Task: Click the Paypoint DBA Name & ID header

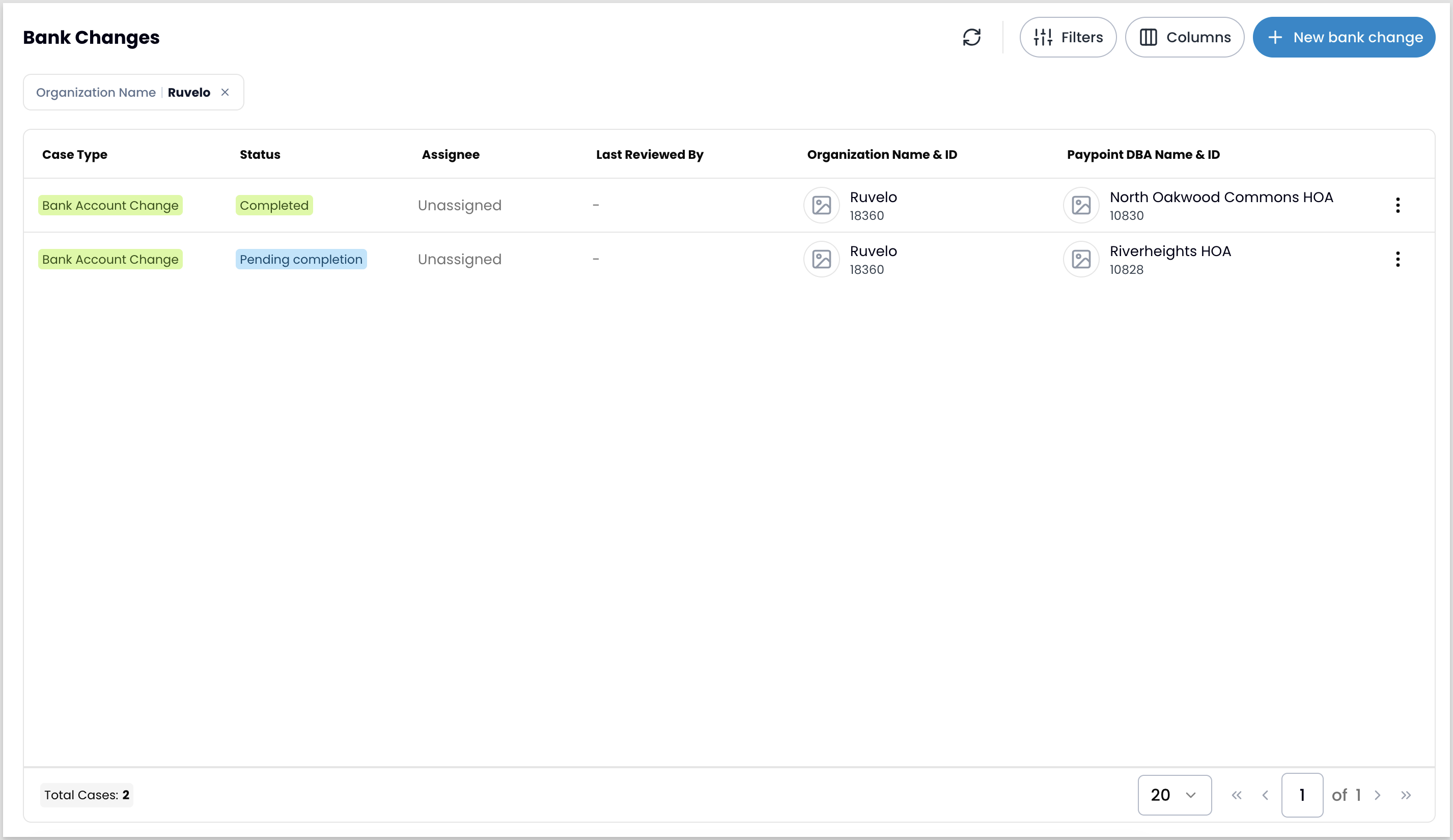Action: click(1143, 155)
